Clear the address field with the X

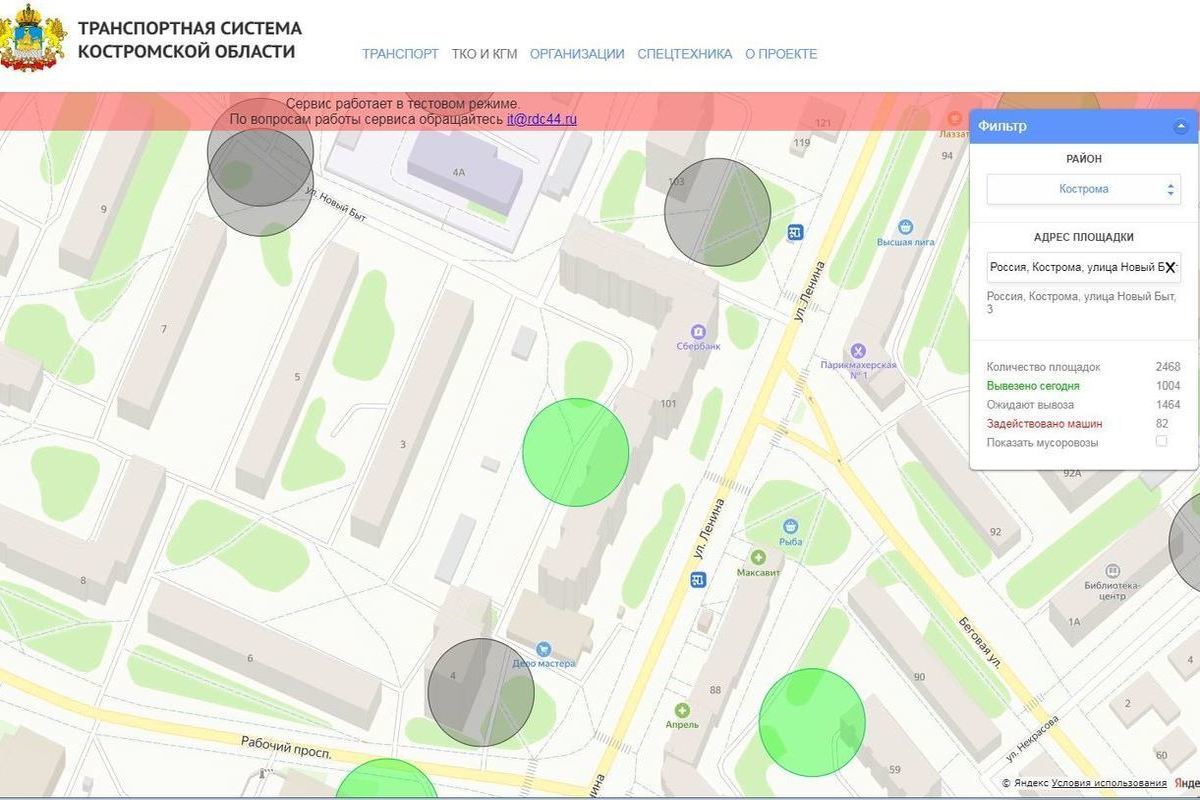pyautogui.click(x=1169, y=268)
